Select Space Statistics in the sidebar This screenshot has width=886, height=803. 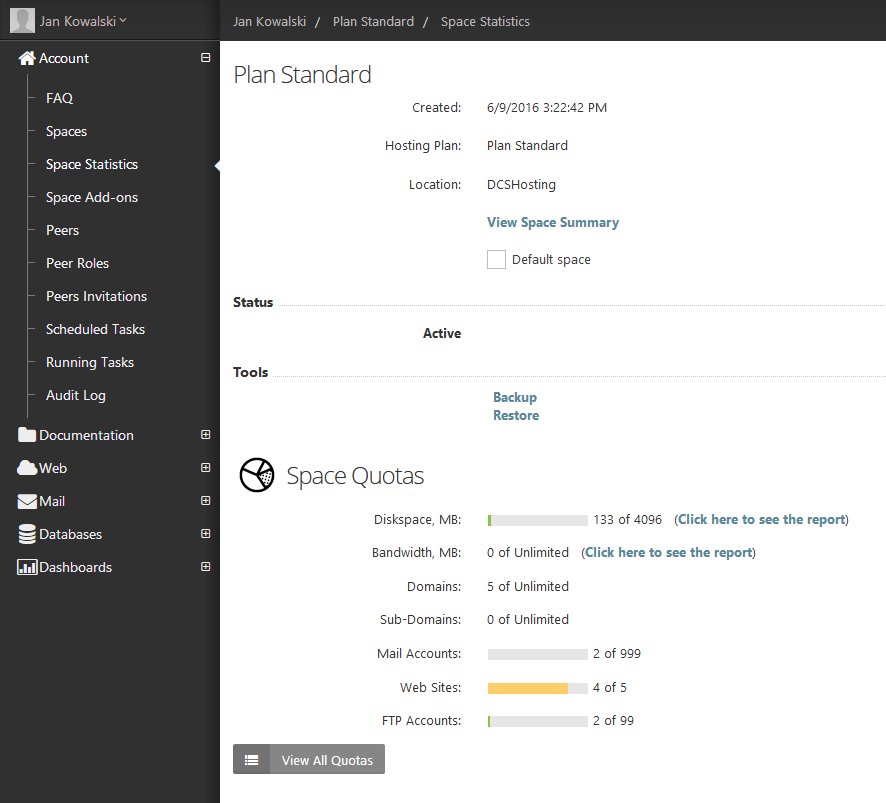[92, 164]
